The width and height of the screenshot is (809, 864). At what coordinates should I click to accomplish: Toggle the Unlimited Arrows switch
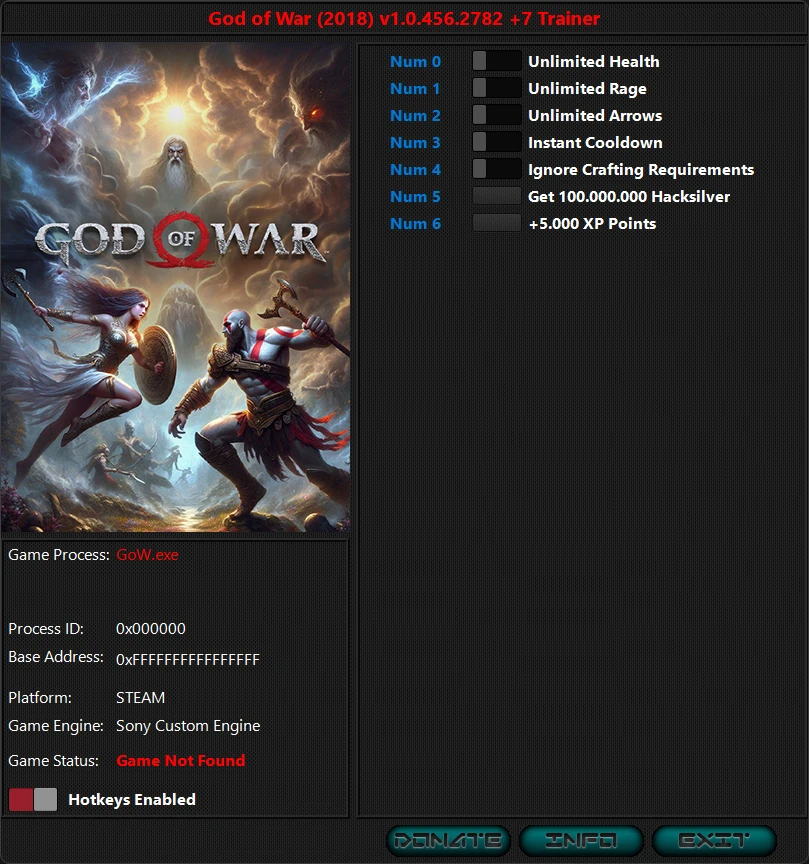pyautogui.click(x=497, y=115)
